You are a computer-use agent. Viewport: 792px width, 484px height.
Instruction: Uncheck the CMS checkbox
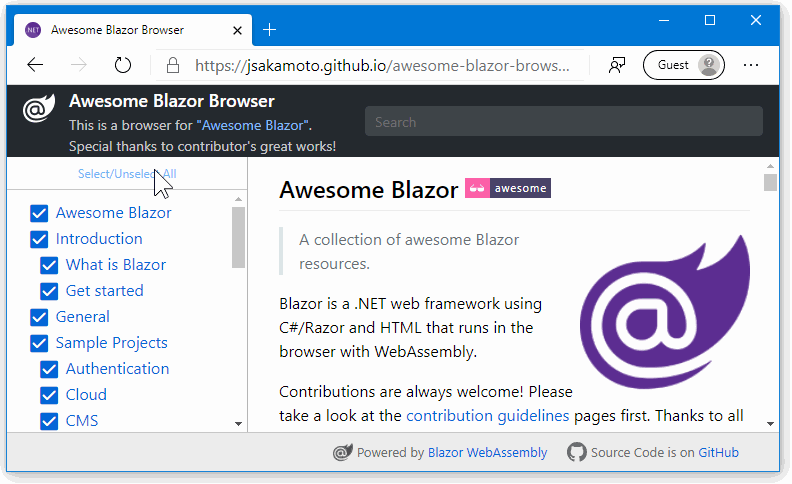click(49, 421)
